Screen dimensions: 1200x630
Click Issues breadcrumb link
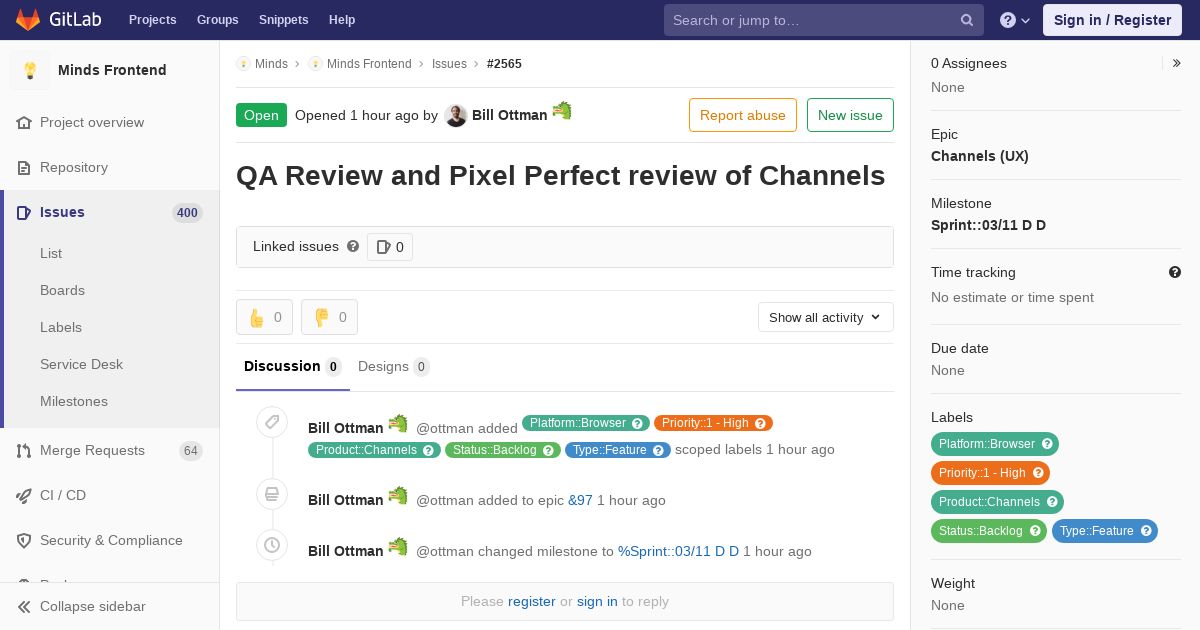pyautogui.click(x=449, y=63)
